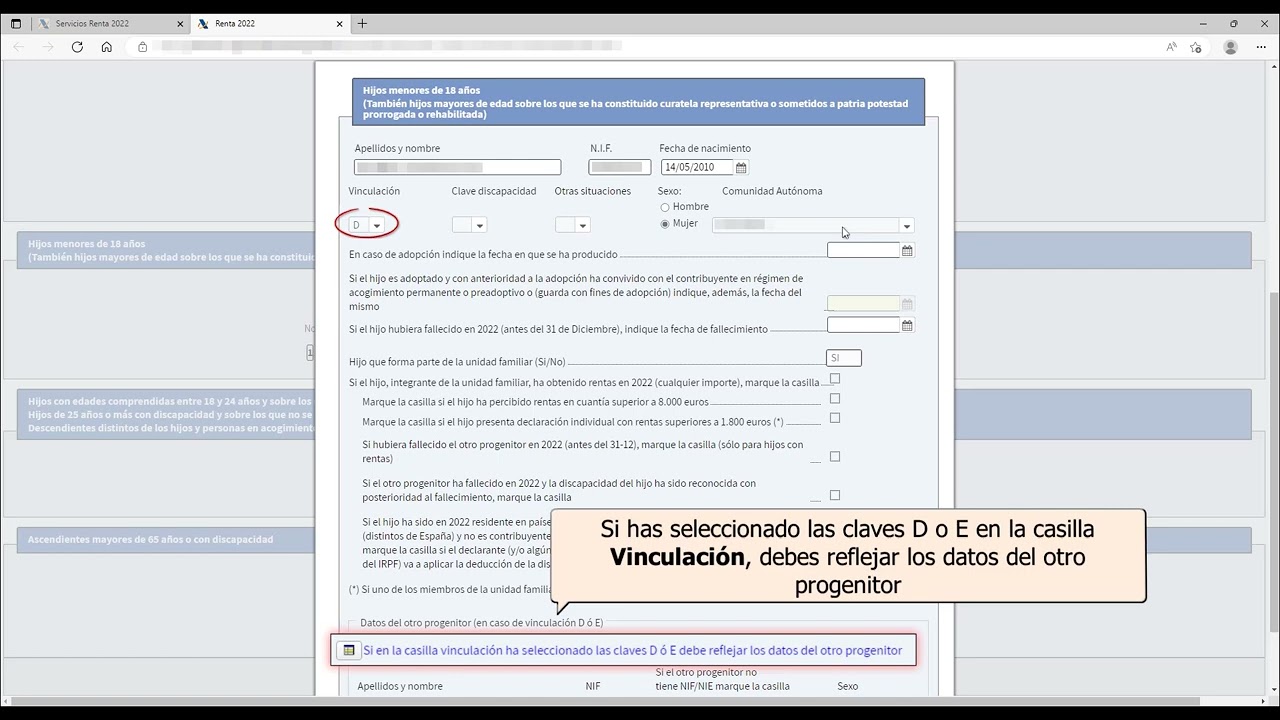Expand the Clave discapacidad dropdown
The height and width of the screenshot is (720, 1280).
click(479, 226)
